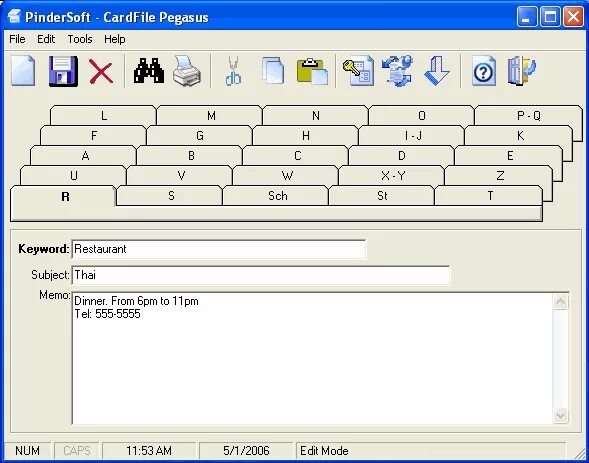Open search with binoculars icon

coord(149,71)
